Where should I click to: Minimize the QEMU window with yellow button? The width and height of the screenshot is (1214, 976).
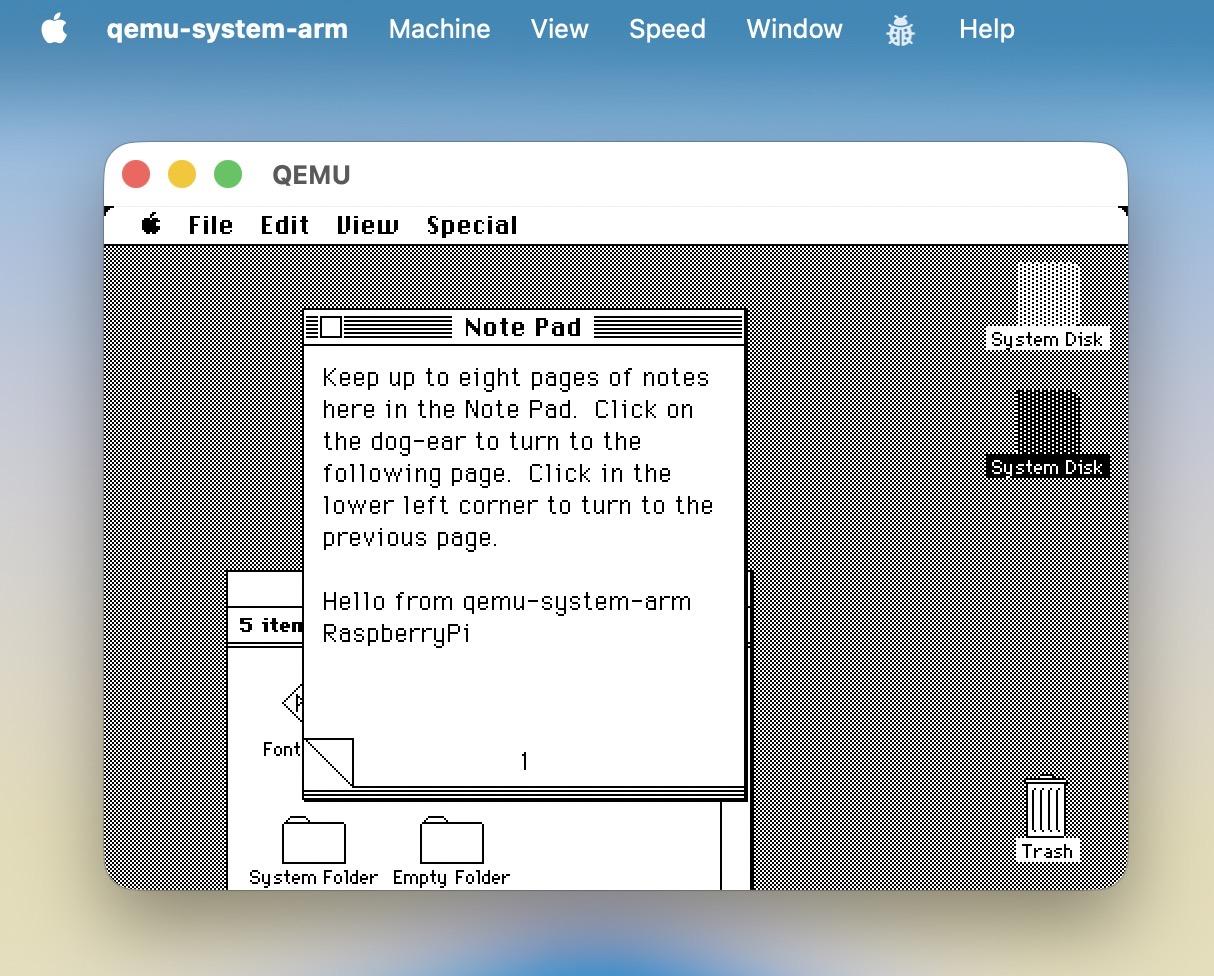(x=182, y=175)
